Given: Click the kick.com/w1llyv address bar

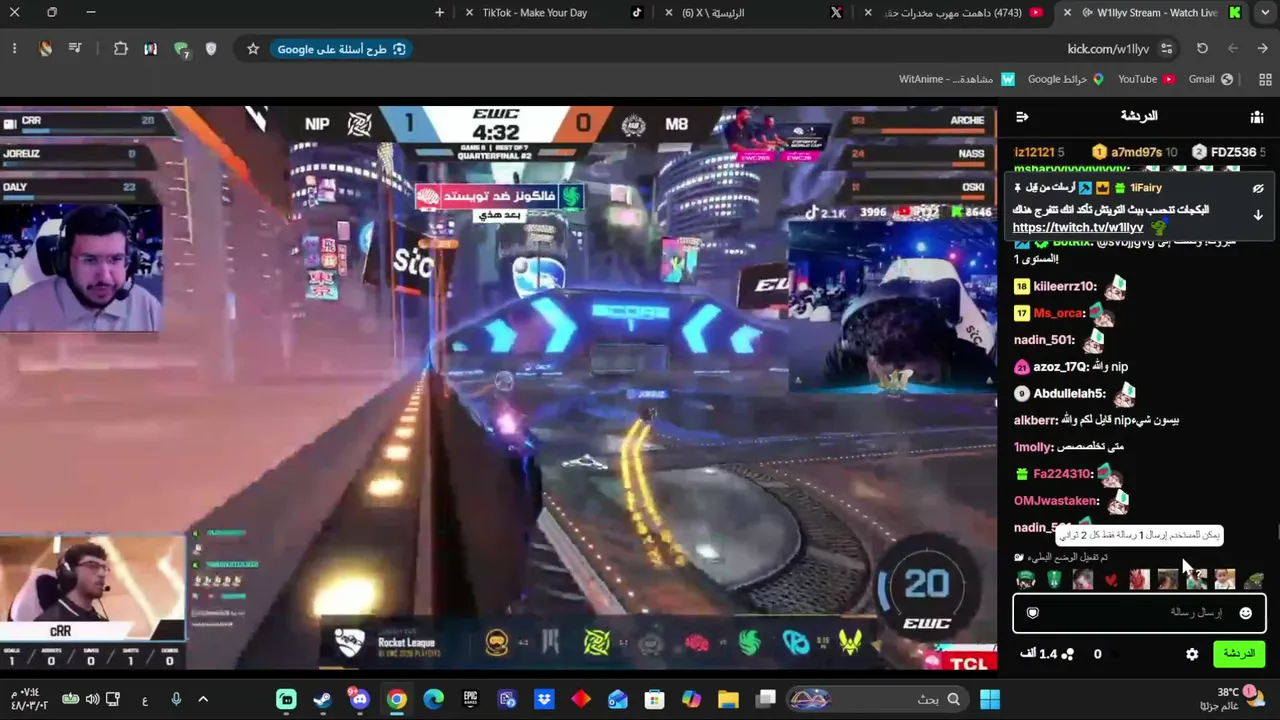Looking at the screenshot, I should point(1109,49).
